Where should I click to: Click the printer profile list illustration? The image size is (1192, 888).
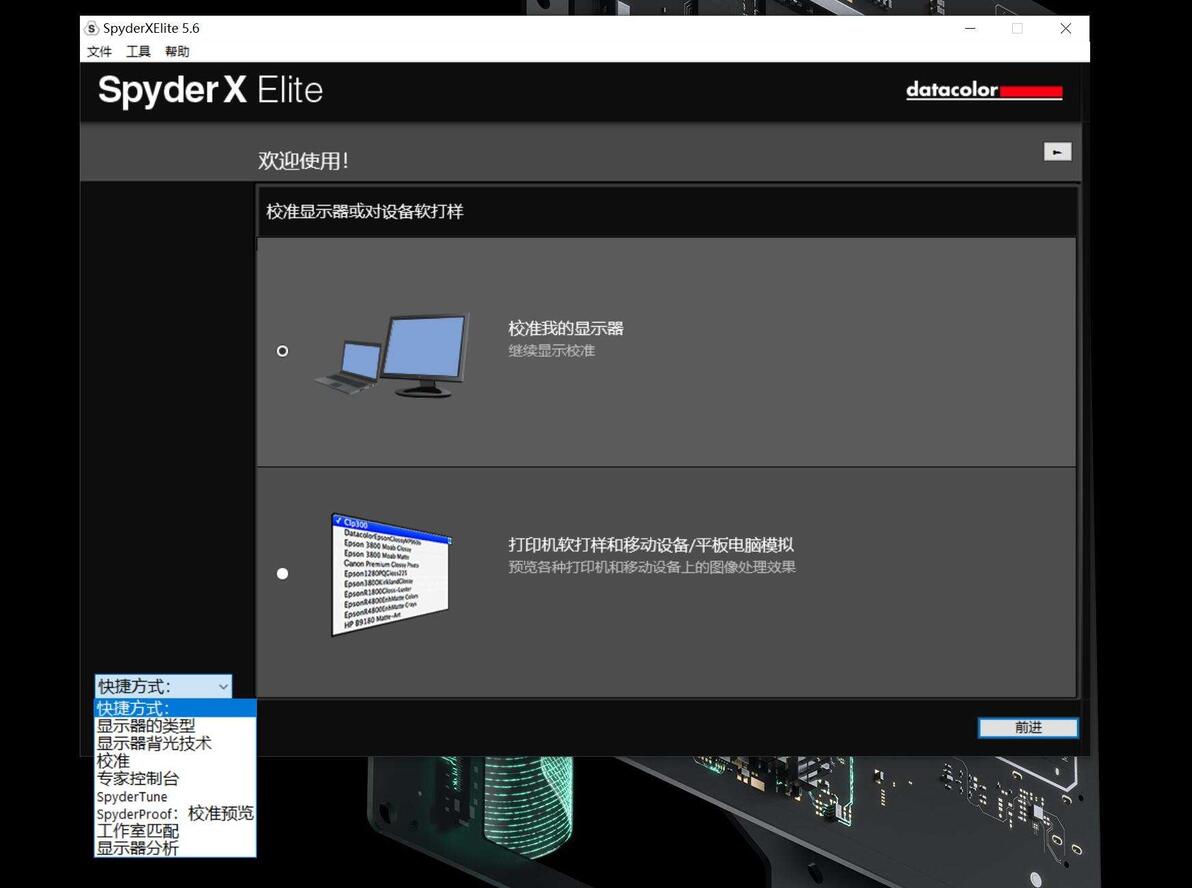pyautogui.click(x=392, y=575)
